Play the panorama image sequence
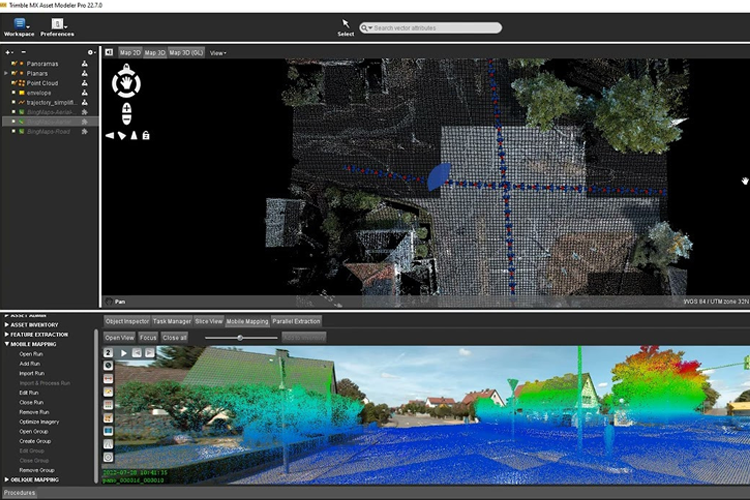This screenshot has width=750, height=500. [123, 353]
